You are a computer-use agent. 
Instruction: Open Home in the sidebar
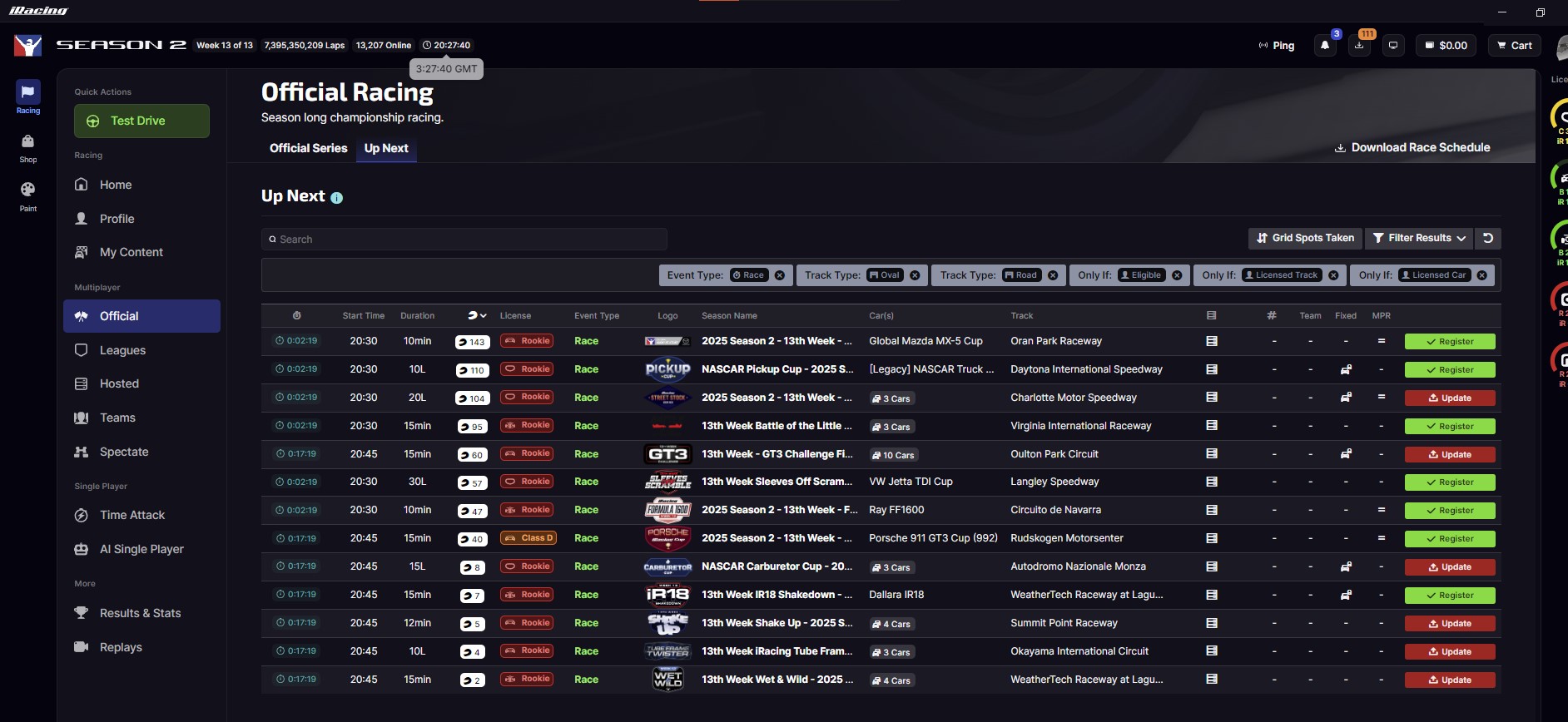[x=116, y=185]
